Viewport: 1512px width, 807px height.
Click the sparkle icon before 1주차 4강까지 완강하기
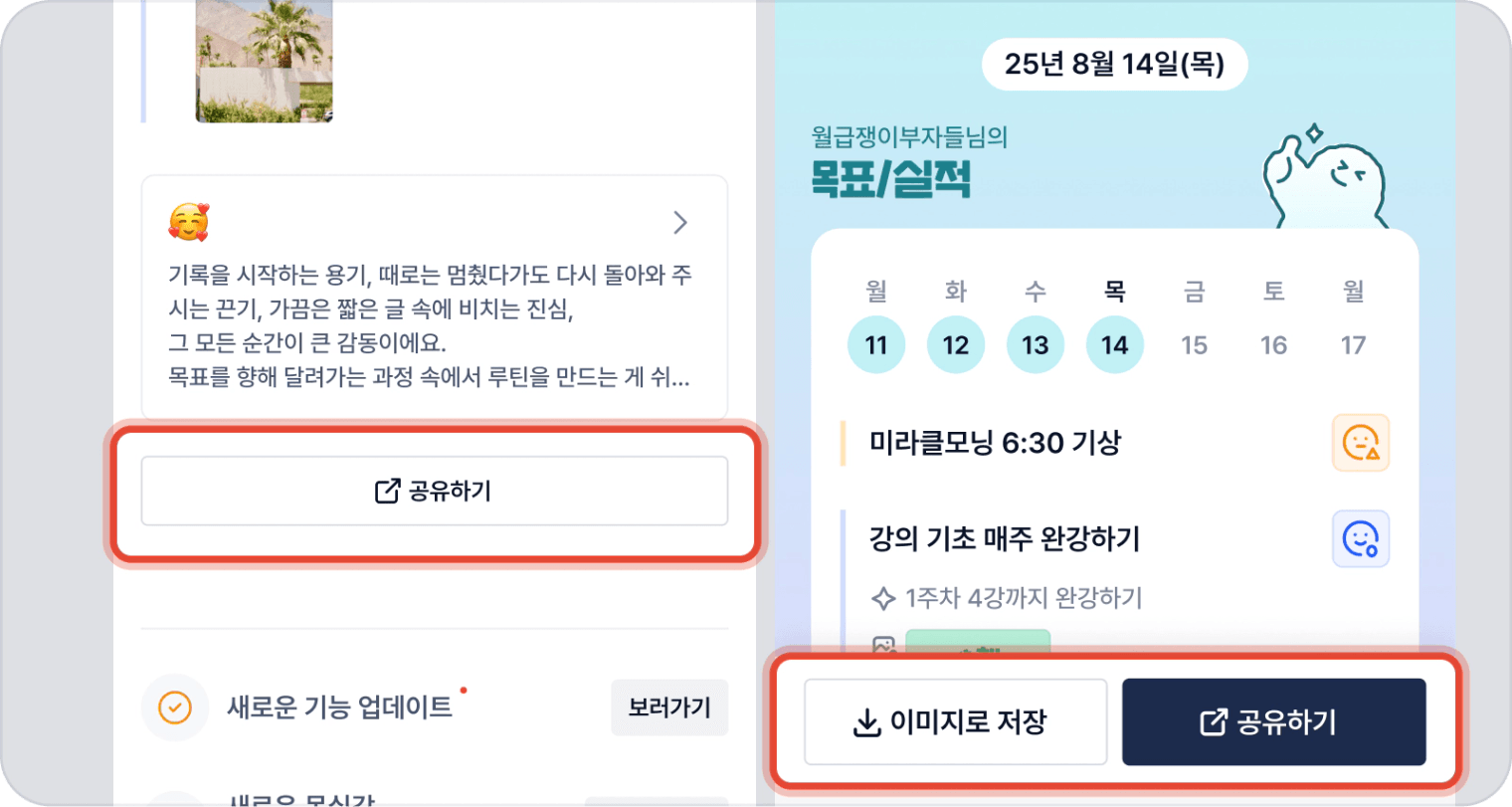tap(883, 598)
